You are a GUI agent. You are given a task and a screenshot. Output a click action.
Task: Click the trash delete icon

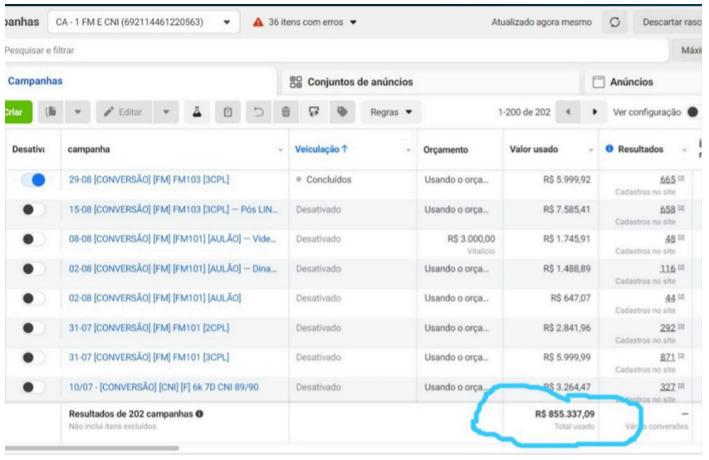(x=286, y=111)
